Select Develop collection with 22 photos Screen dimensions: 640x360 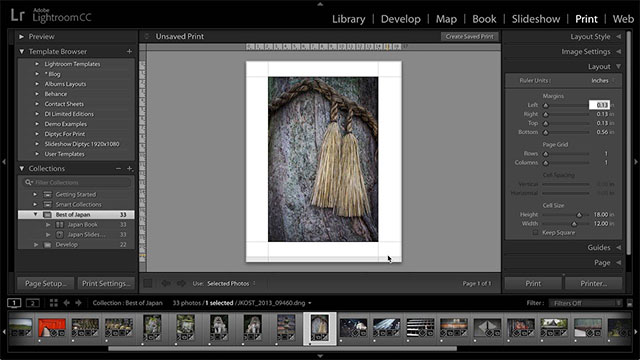click(76, 245)
